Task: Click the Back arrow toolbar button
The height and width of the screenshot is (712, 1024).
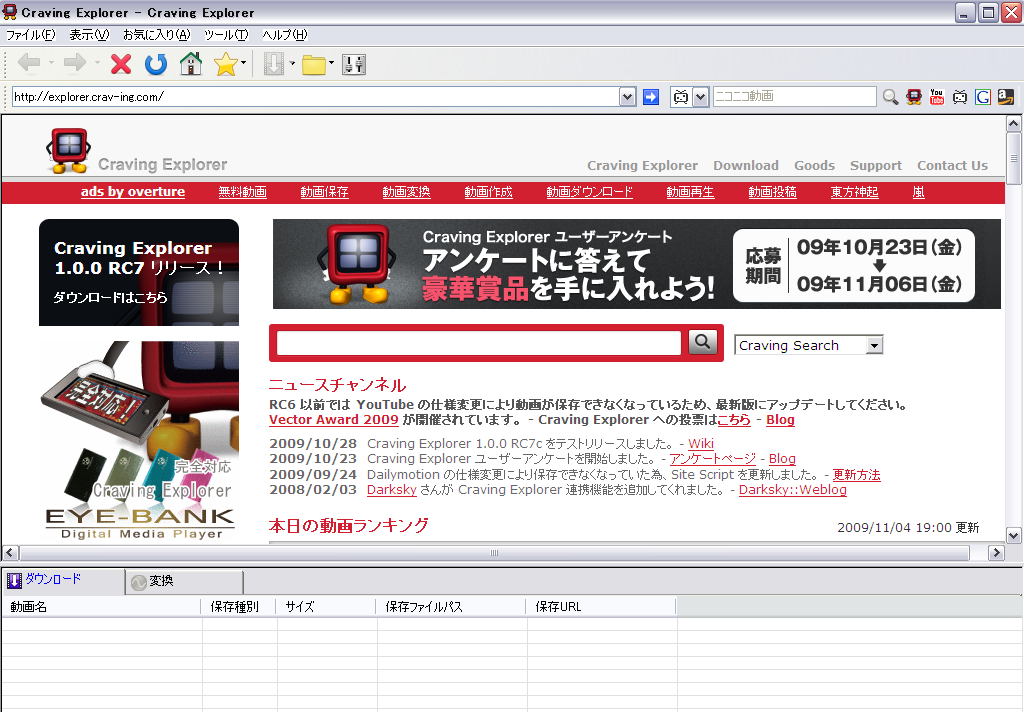Action: pyautogui.click(x=29, y=63)
